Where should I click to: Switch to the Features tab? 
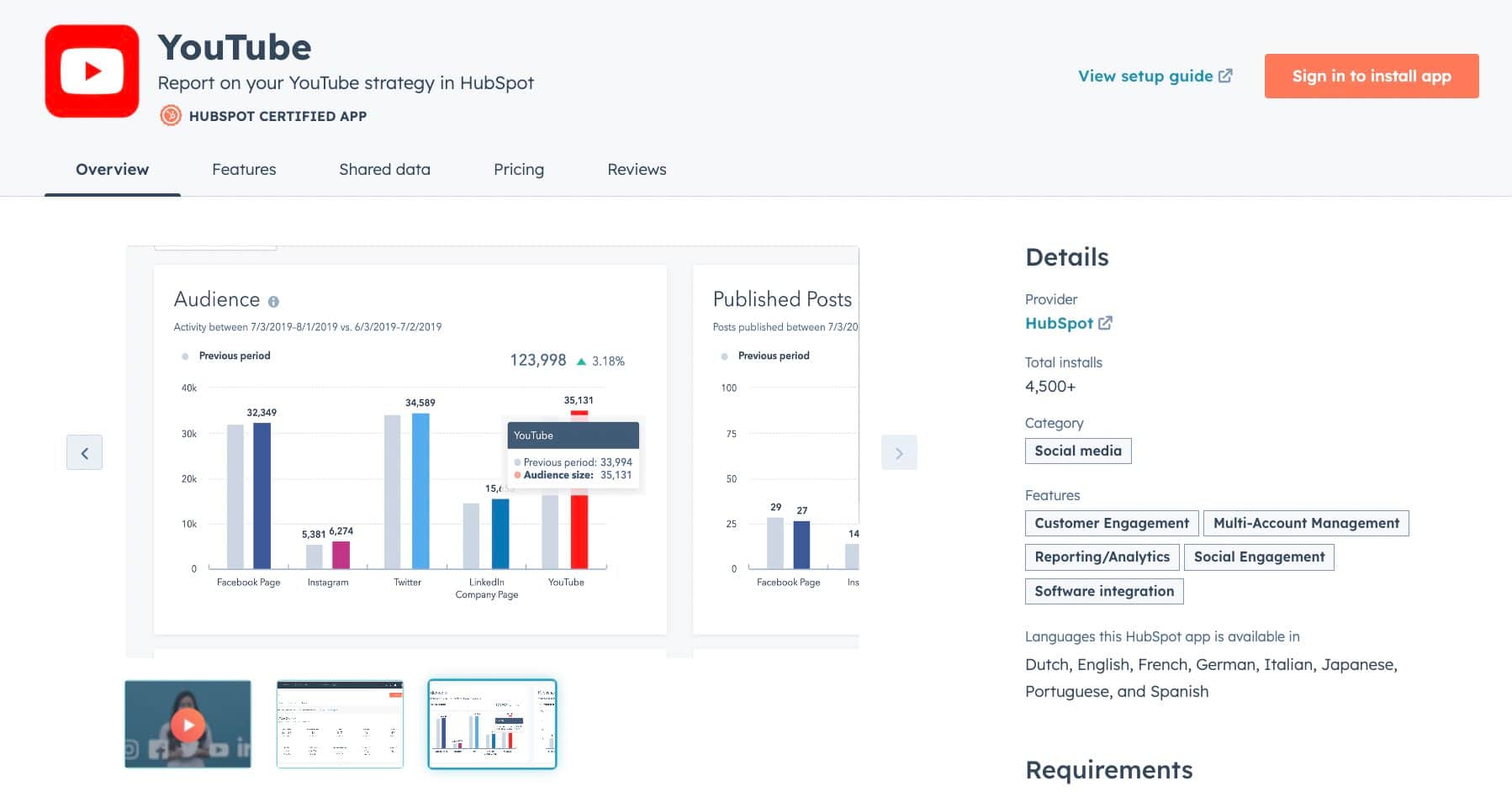(244, 169)
